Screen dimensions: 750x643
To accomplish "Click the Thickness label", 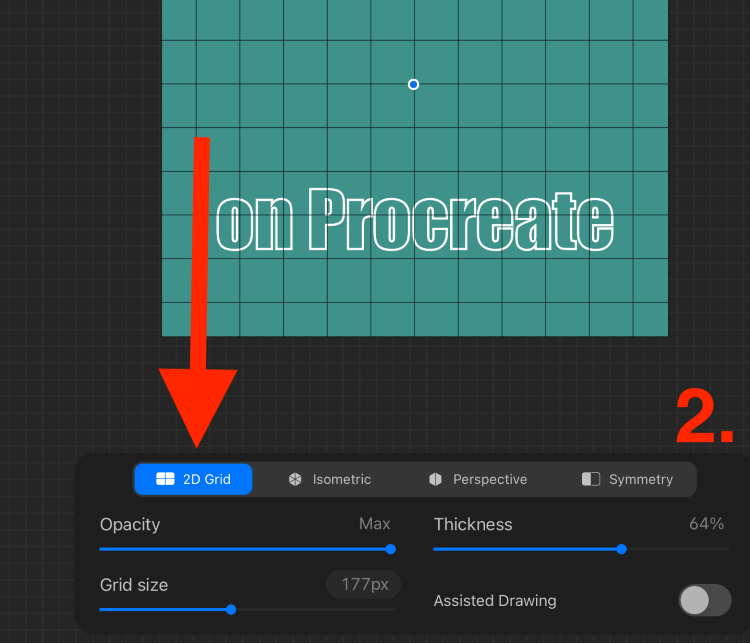I will click(x=473, y=524).
